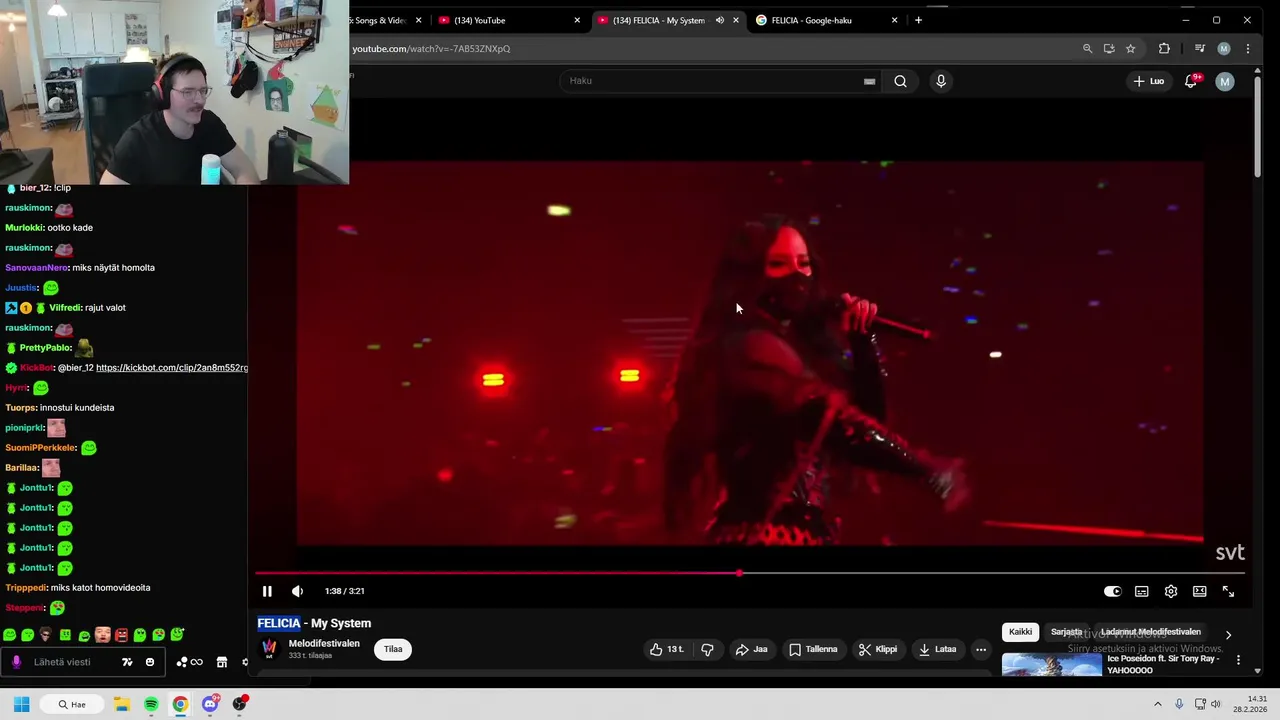Open the Chrome profile avatar

(x=1223, y=49)
